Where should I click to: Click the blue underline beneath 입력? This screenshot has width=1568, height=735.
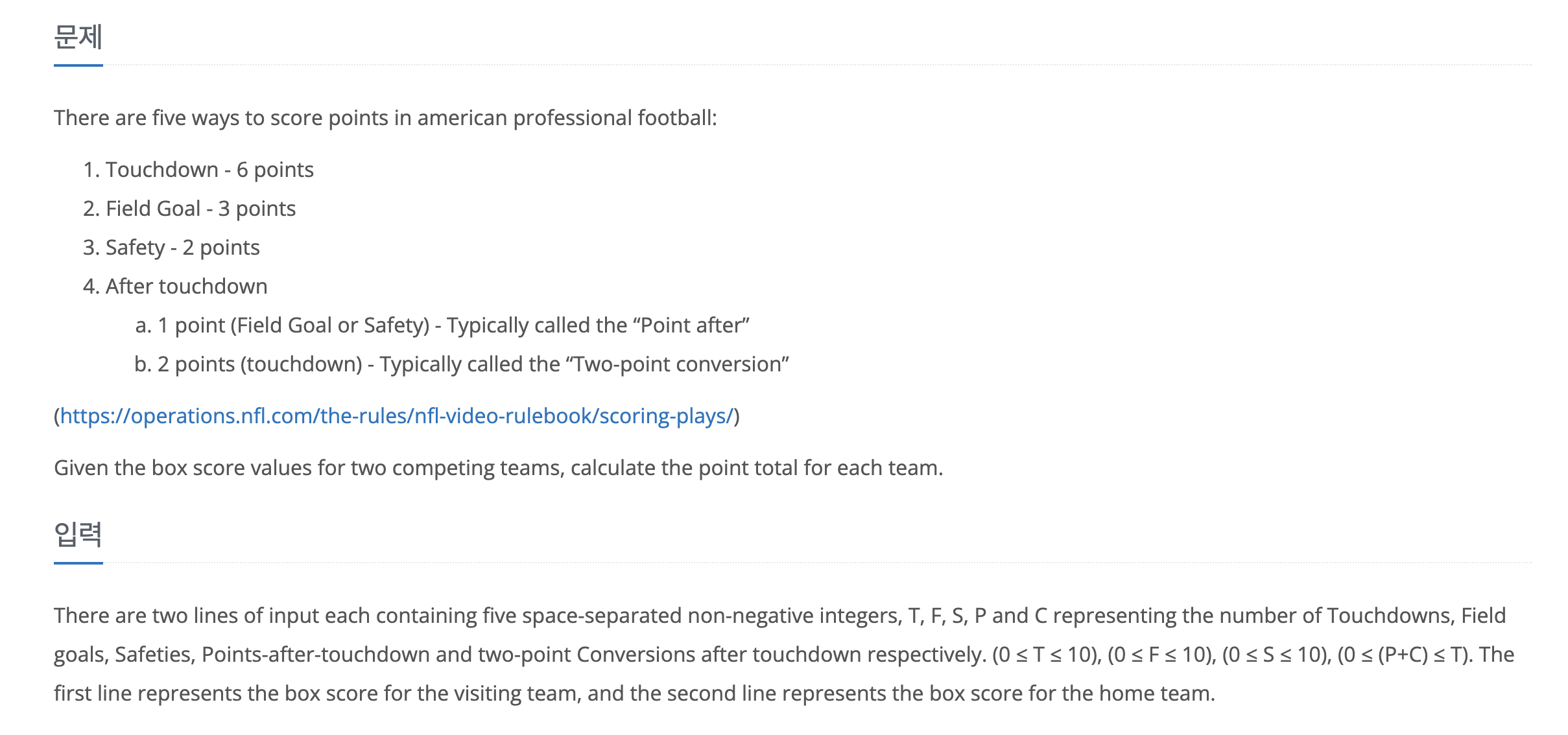point(78,563)
